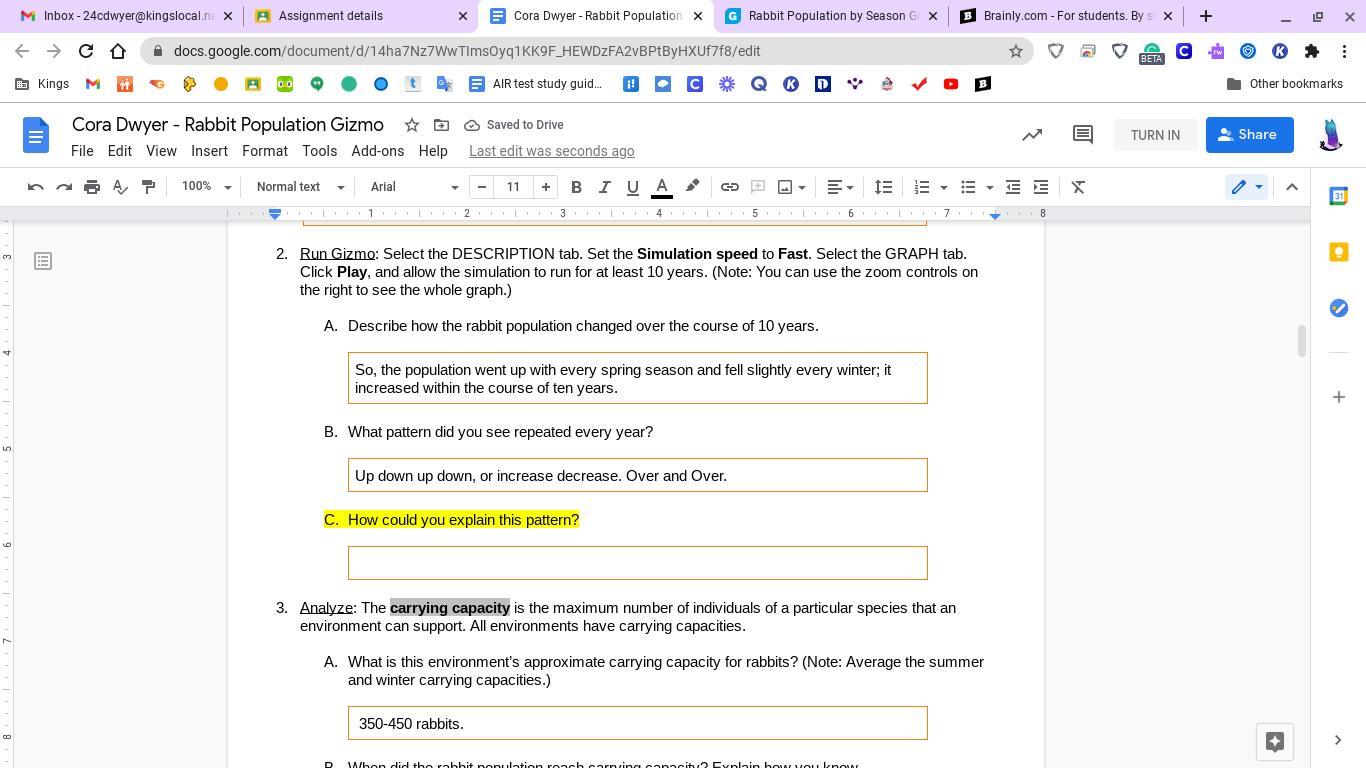Open the Normal text styles dropdown

[x=300, y=187]
